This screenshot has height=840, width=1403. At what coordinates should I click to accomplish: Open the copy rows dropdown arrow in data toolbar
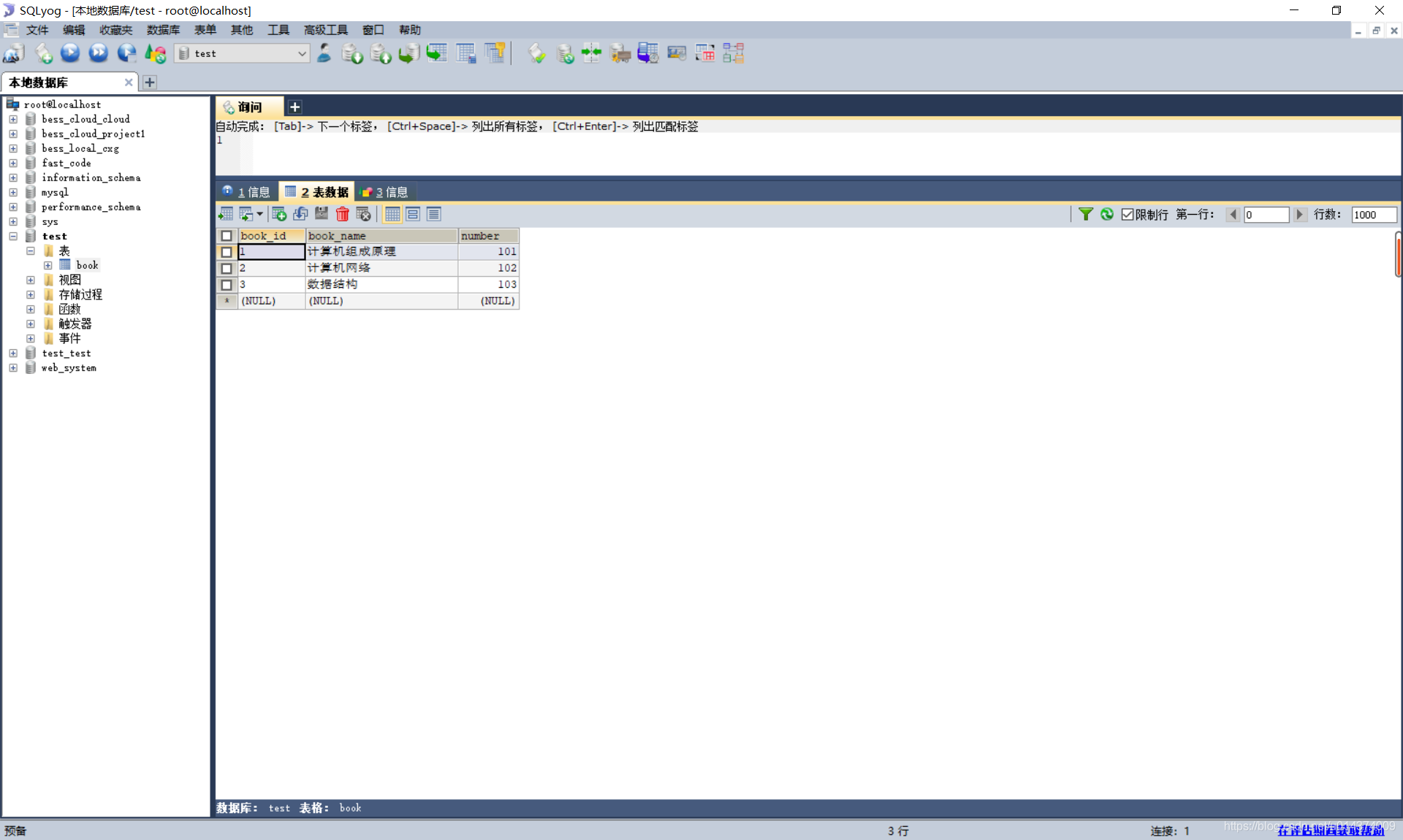(259, 214)
